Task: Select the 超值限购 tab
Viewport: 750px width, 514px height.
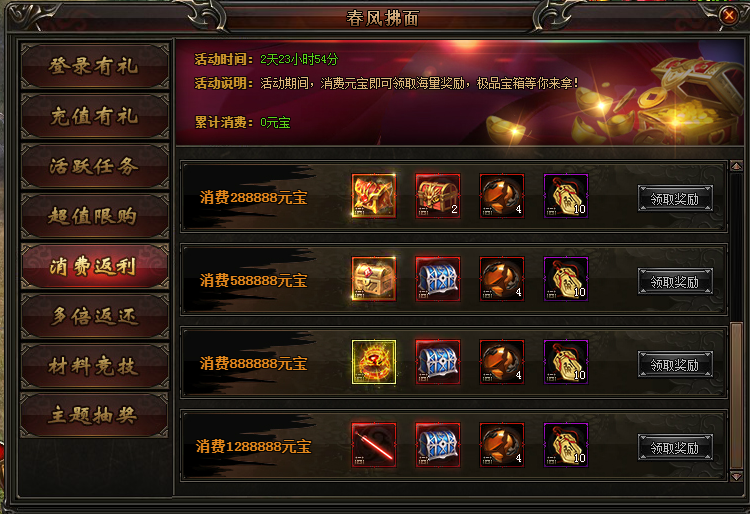Action: tap(95, 216)
